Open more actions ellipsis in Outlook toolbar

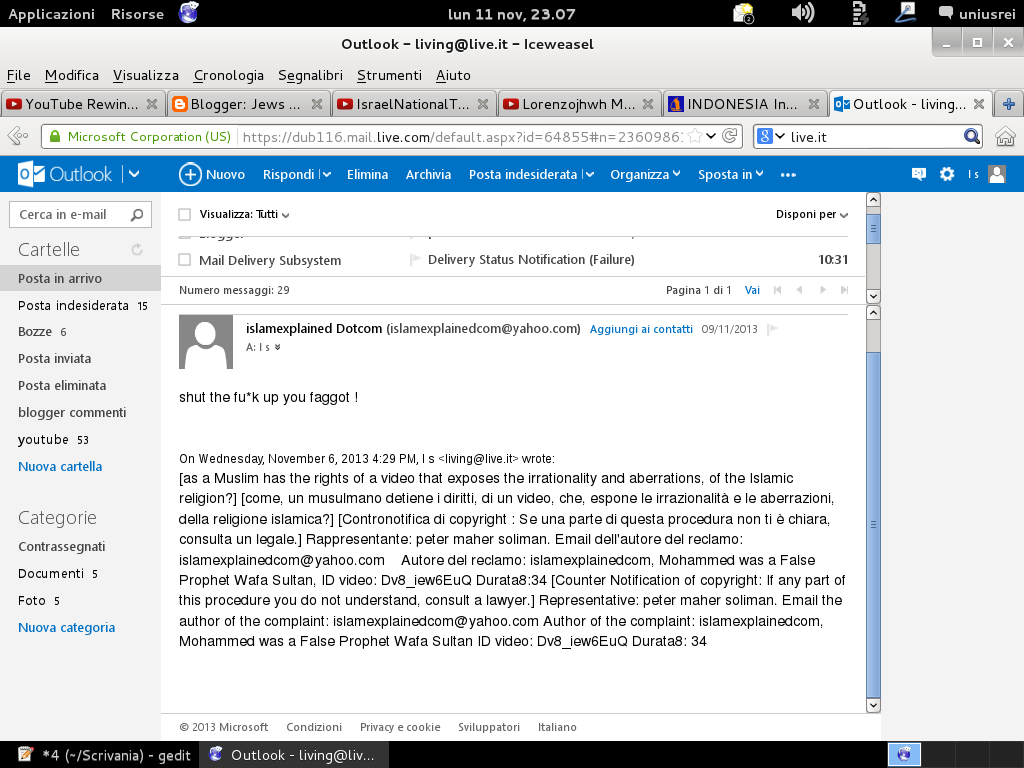pos(788,174)
